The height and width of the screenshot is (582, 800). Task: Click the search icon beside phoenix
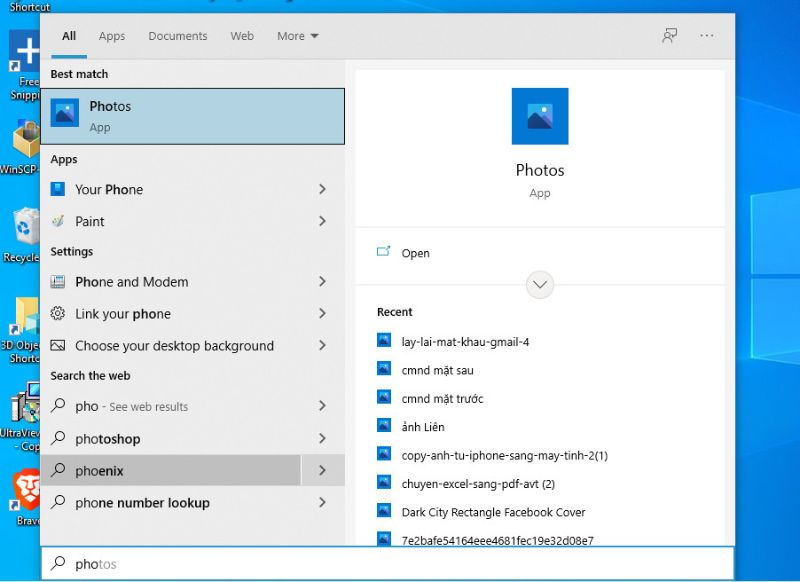(58, 470)
